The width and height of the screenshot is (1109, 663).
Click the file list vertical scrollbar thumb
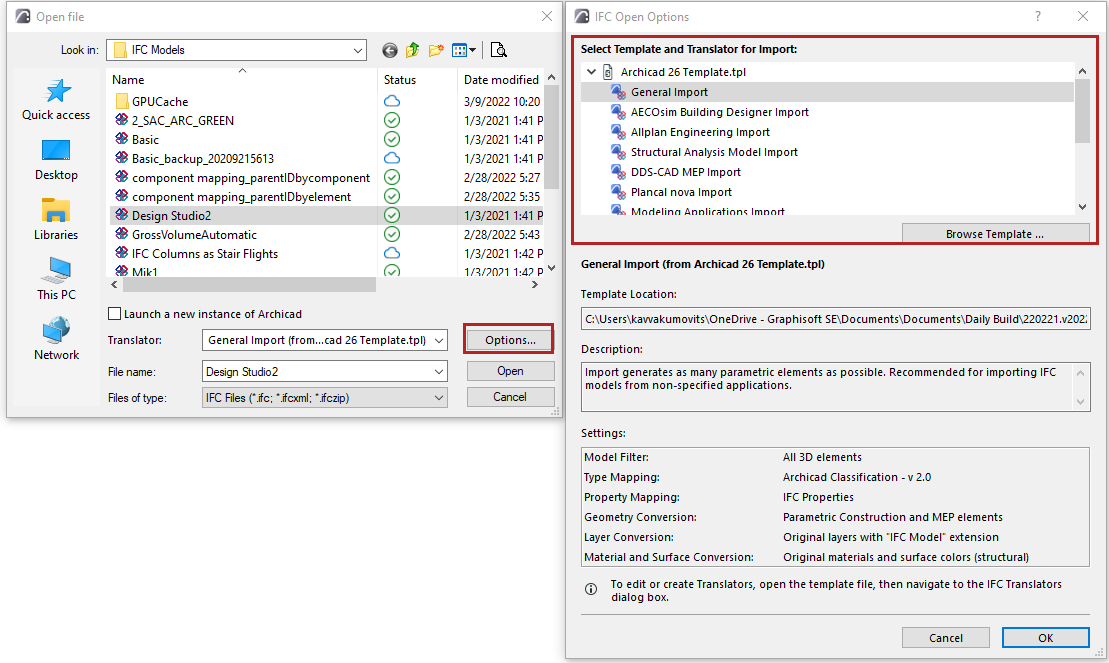click(x=552, y=136)
